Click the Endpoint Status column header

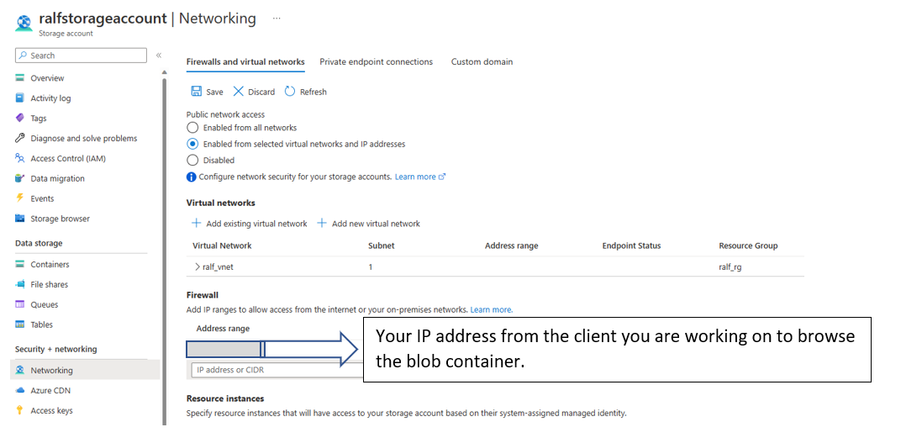(x=632, y=245)
